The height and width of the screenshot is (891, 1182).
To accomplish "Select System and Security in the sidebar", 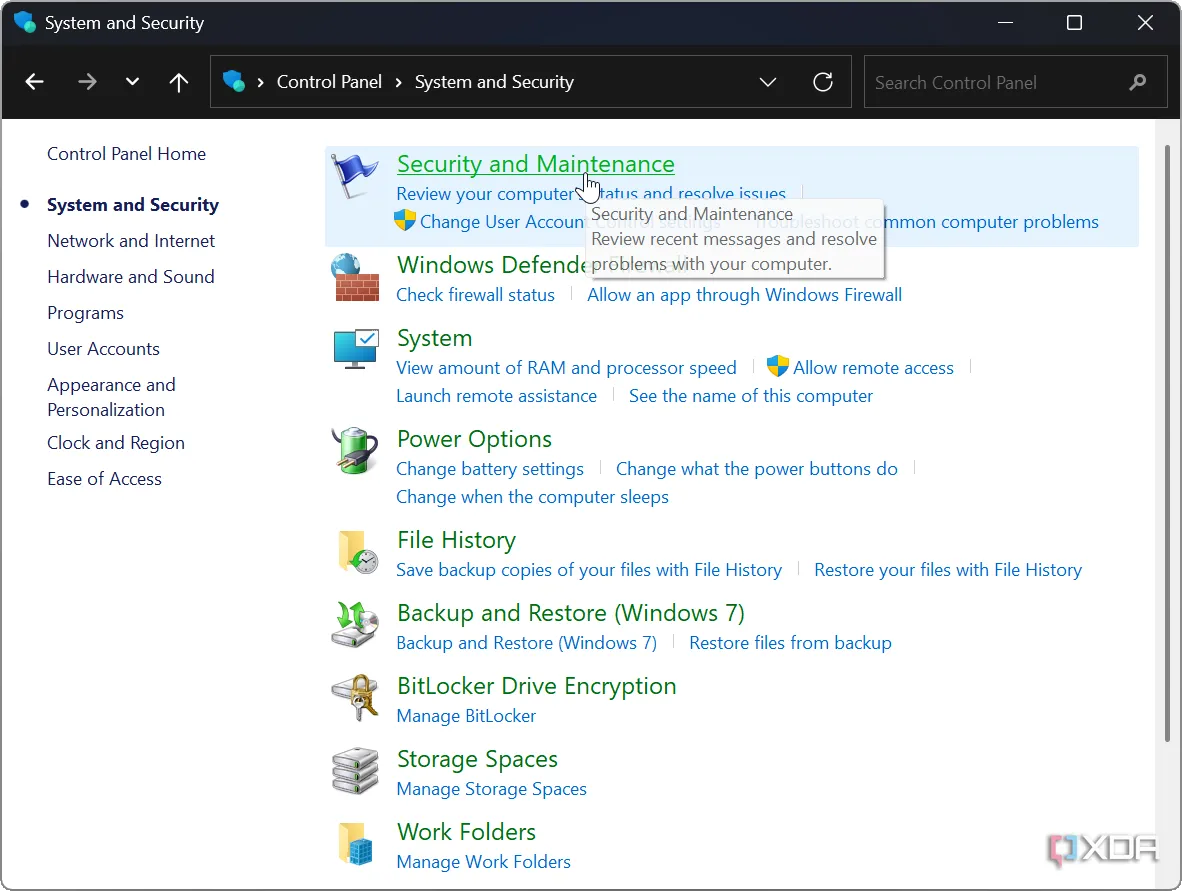I will point(133,205).
